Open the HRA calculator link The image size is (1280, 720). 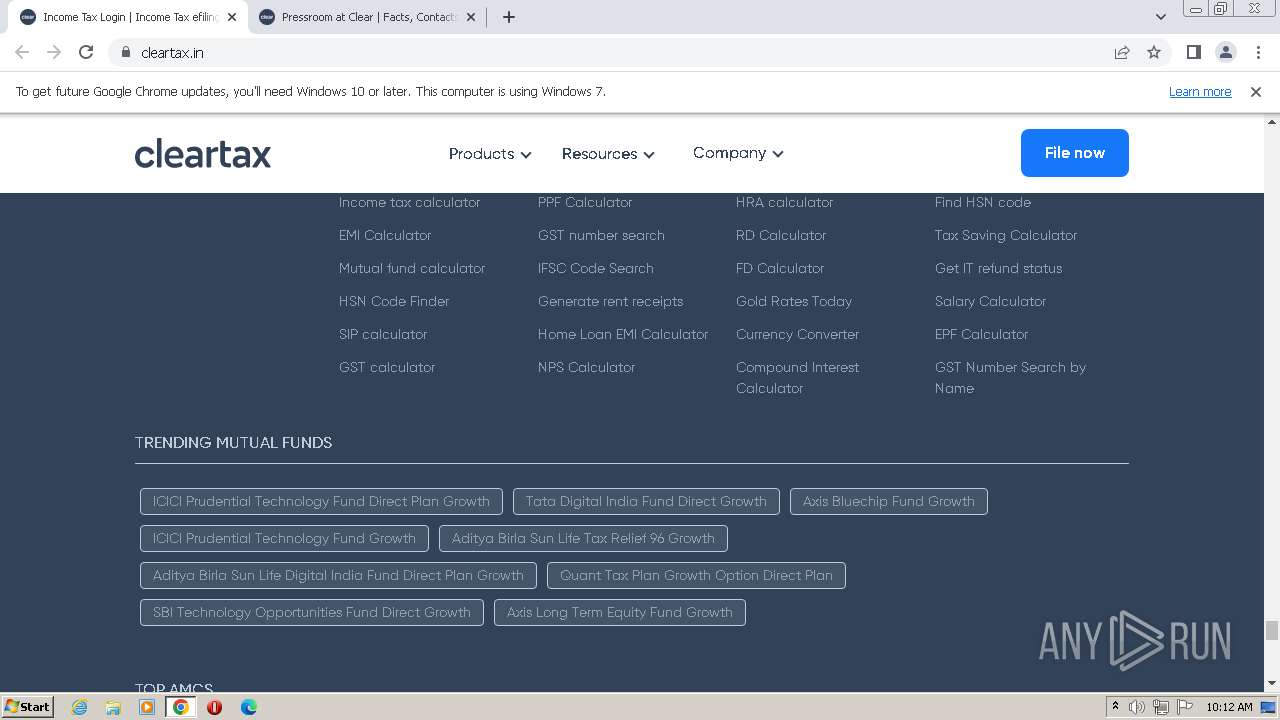pyautogui.click(x=784, y=202)
